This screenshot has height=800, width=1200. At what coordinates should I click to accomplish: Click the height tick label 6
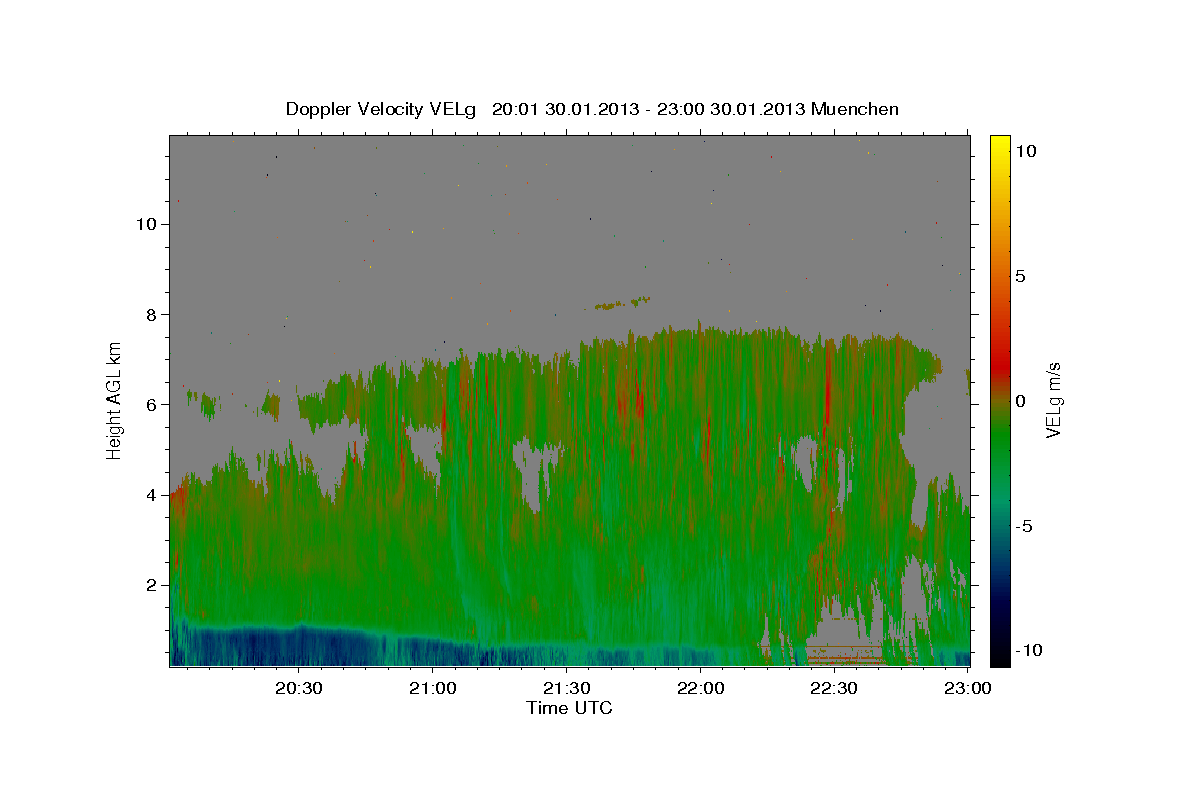point(153,405)
